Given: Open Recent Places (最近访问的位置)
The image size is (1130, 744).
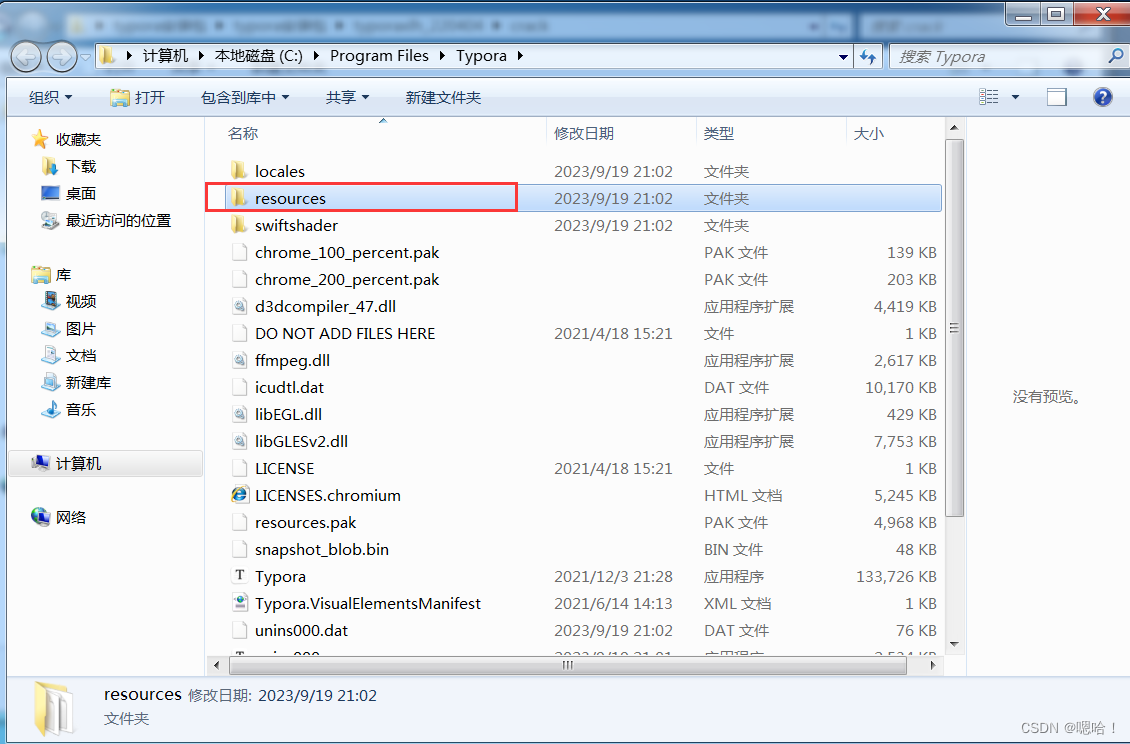Looking at the screenshot, I should point(118,221).
